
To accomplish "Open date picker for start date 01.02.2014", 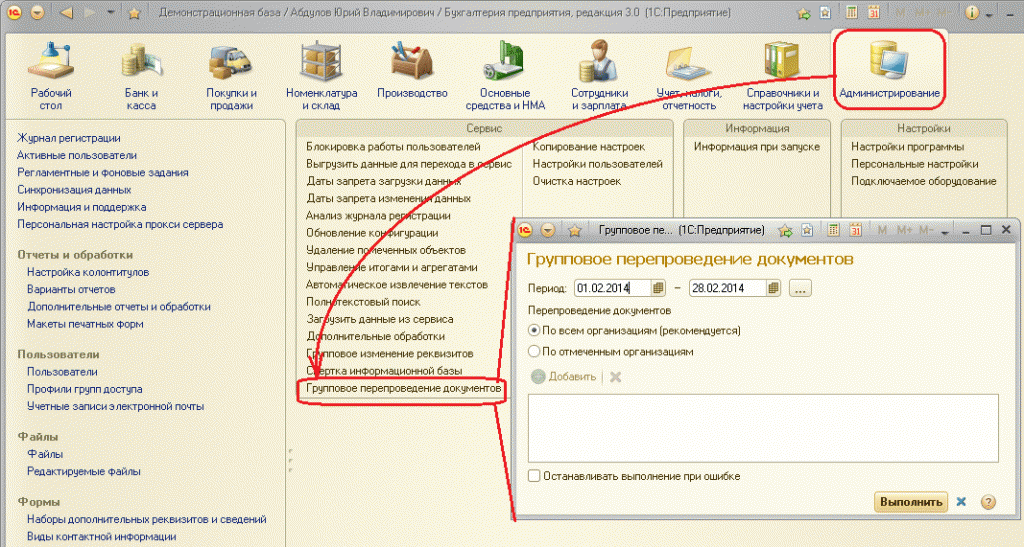I will coord(658,289).
